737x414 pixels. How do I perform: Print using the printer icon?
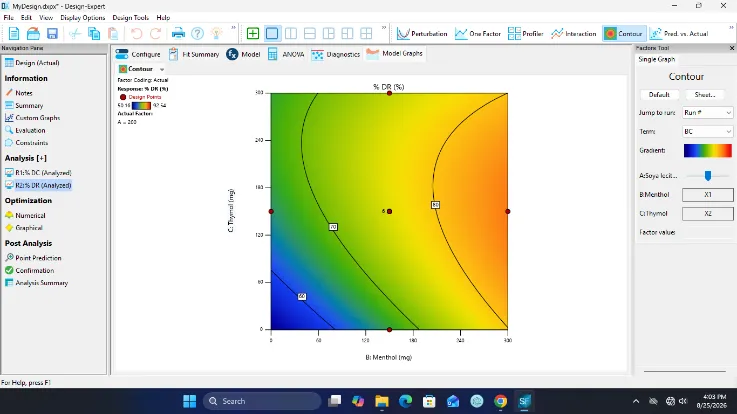[x=178, y=33]
